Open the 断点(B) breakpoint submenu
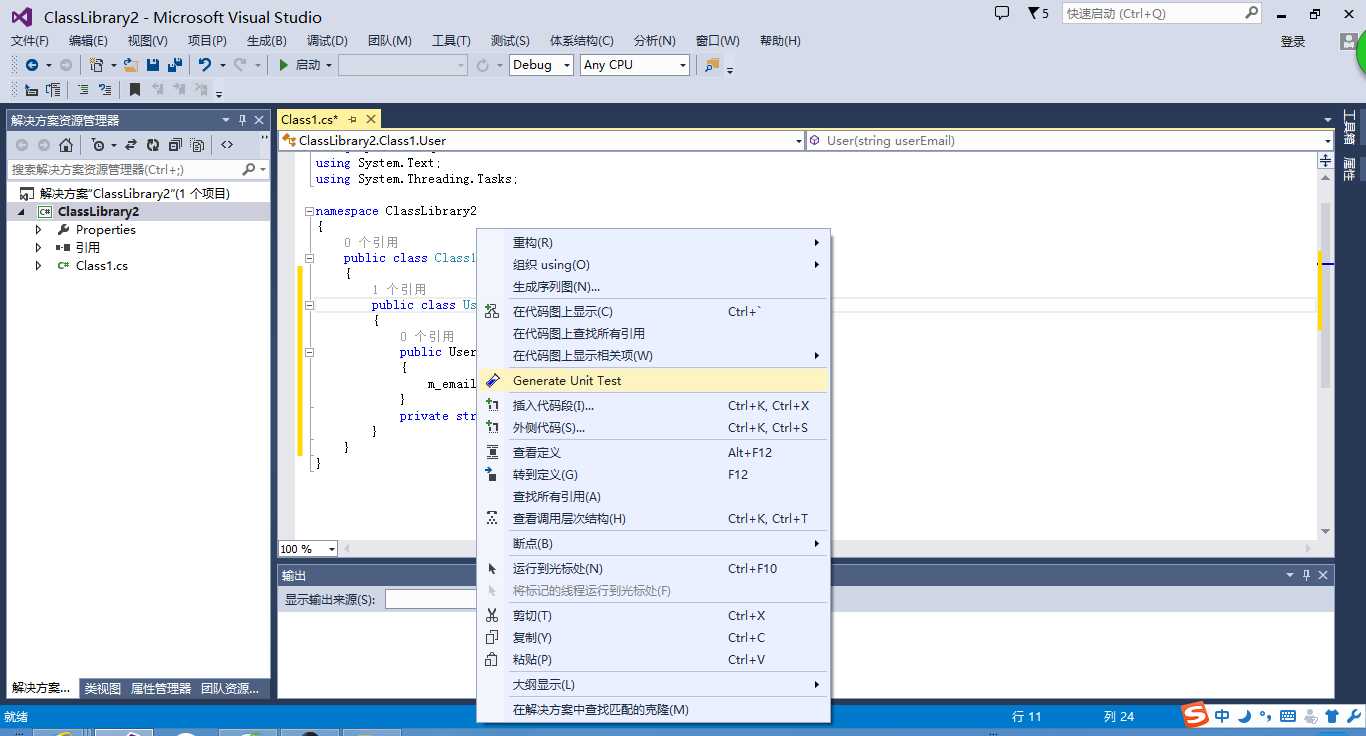Screen dimensions: 1366x736 pos(653,544)
